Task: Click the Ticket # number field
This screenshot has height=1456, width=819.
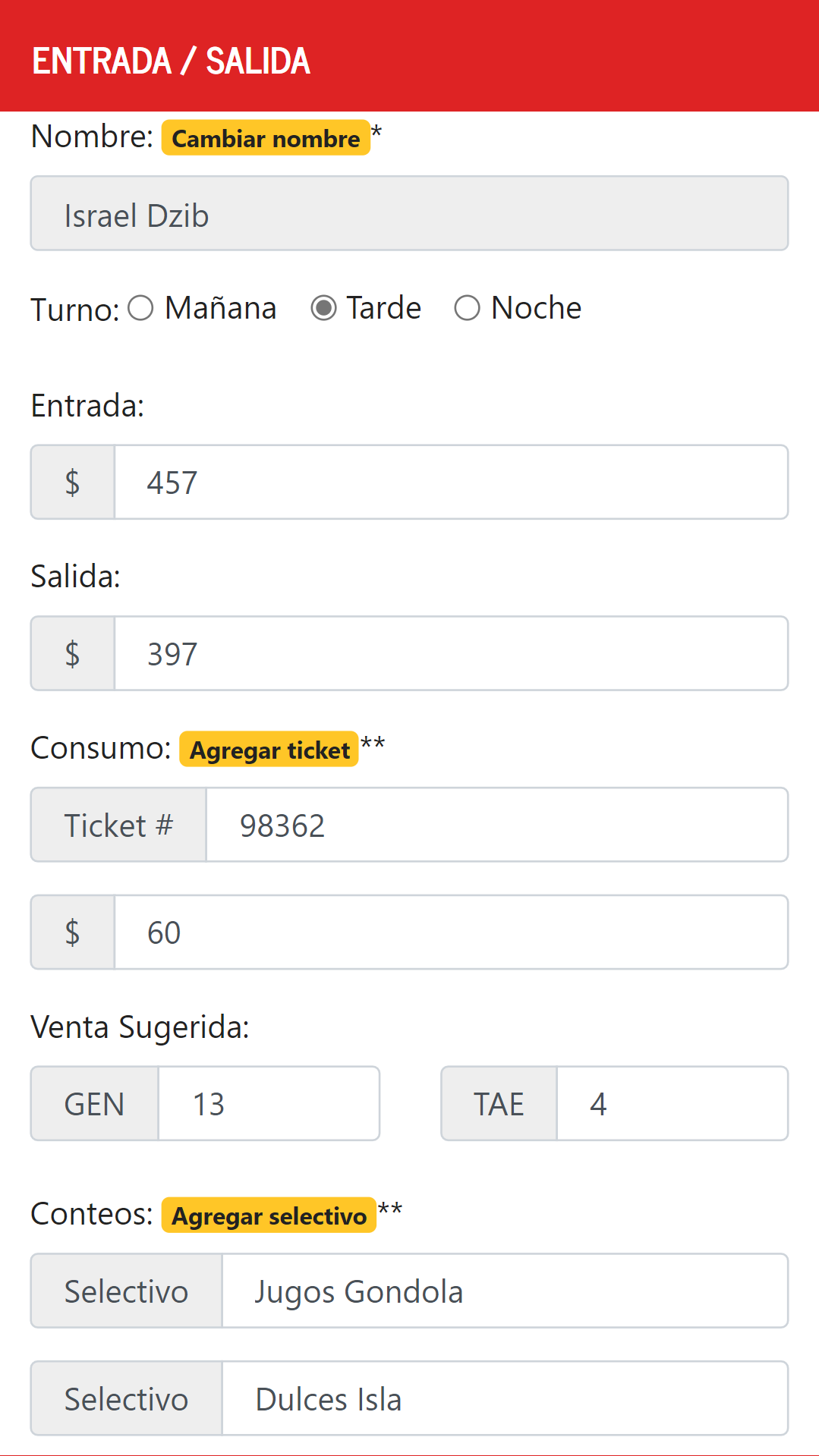Action: point(496,825)
